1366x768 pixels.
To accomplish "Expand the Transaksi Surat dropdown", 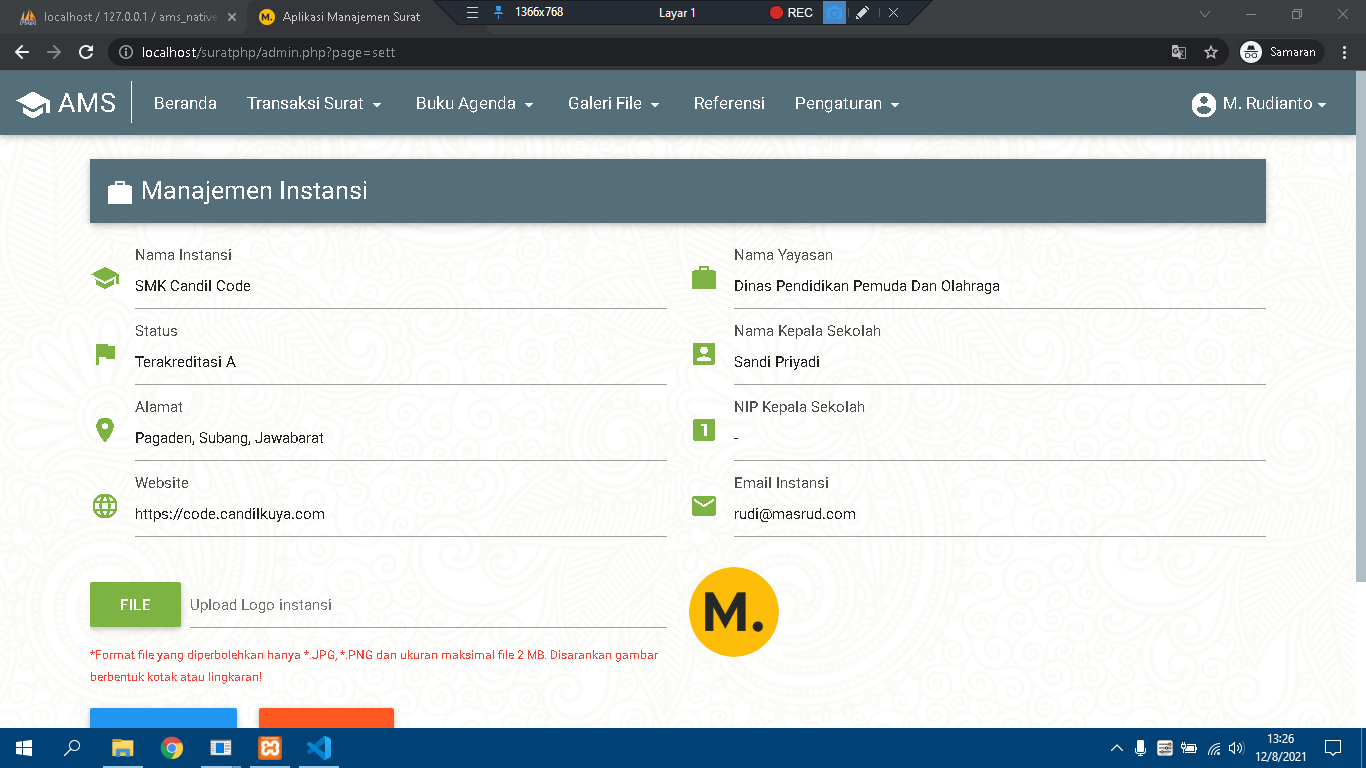I will (314, 103).
